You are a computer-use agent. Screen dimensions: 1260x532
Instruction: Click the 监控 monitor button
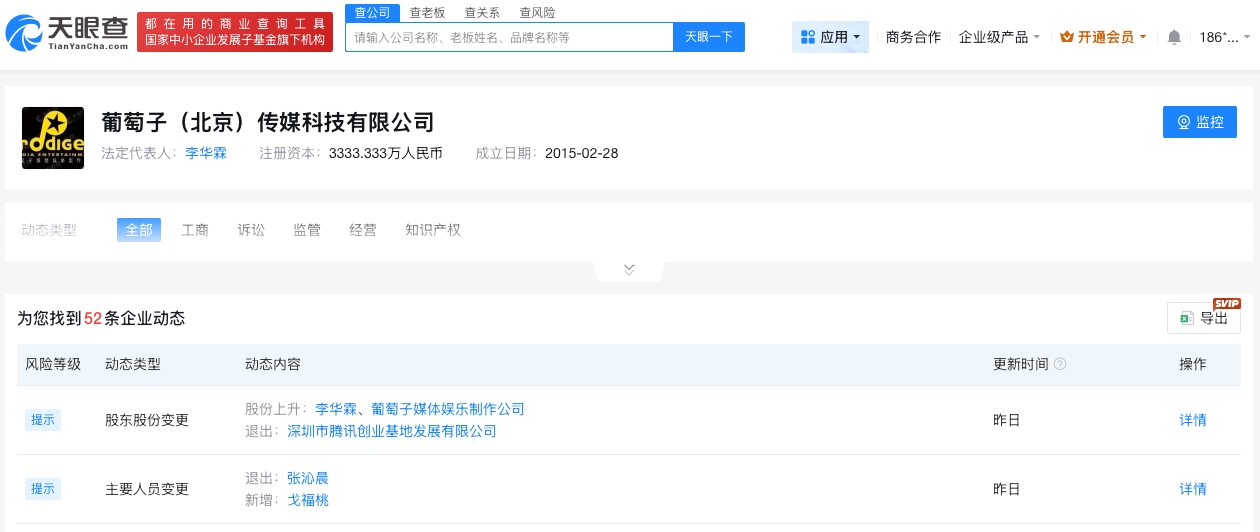tap(1200, 122)
